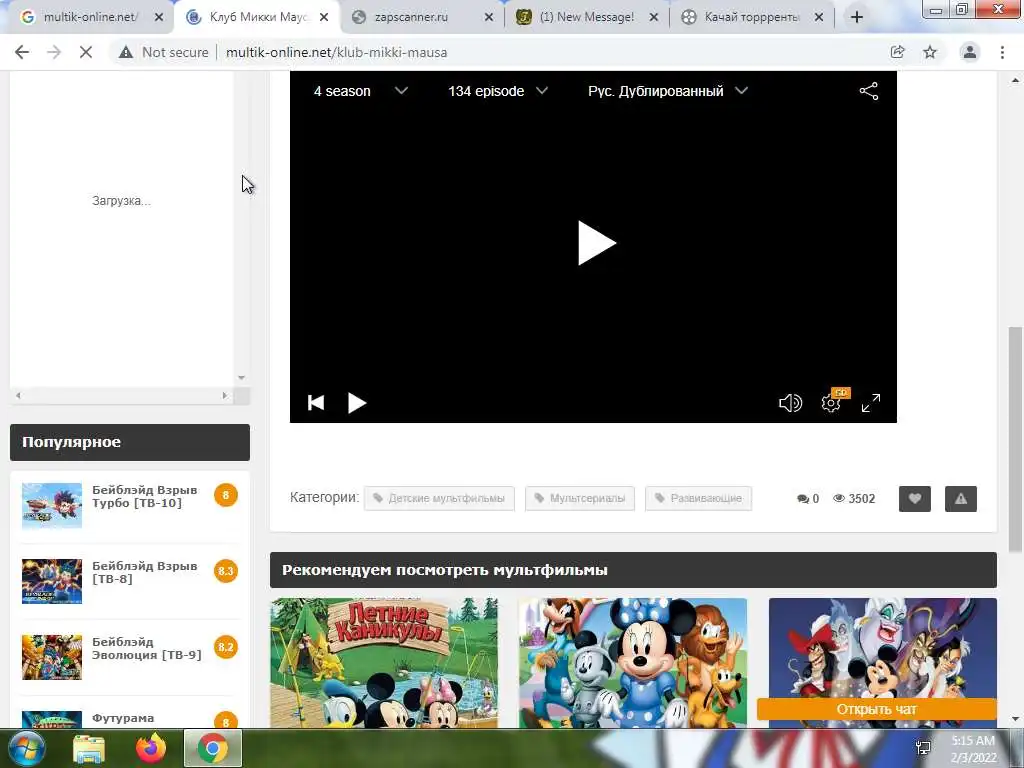This screenshot has height=768, width=1024.
Task: Click the network icon in system tray
Action: [924, 748]
